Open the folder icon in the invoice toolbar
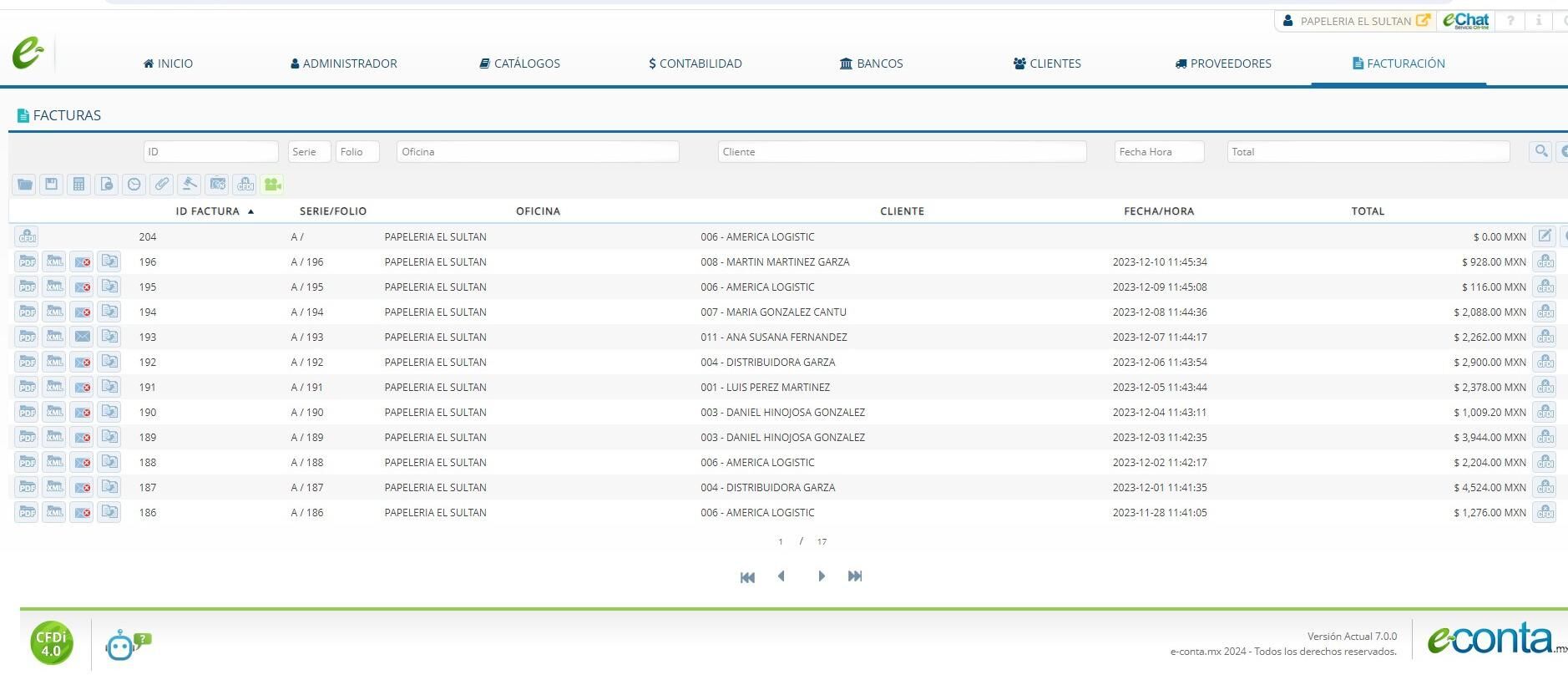The width and height of the screenshot is (1568, 680). click(x=25, y=185)
